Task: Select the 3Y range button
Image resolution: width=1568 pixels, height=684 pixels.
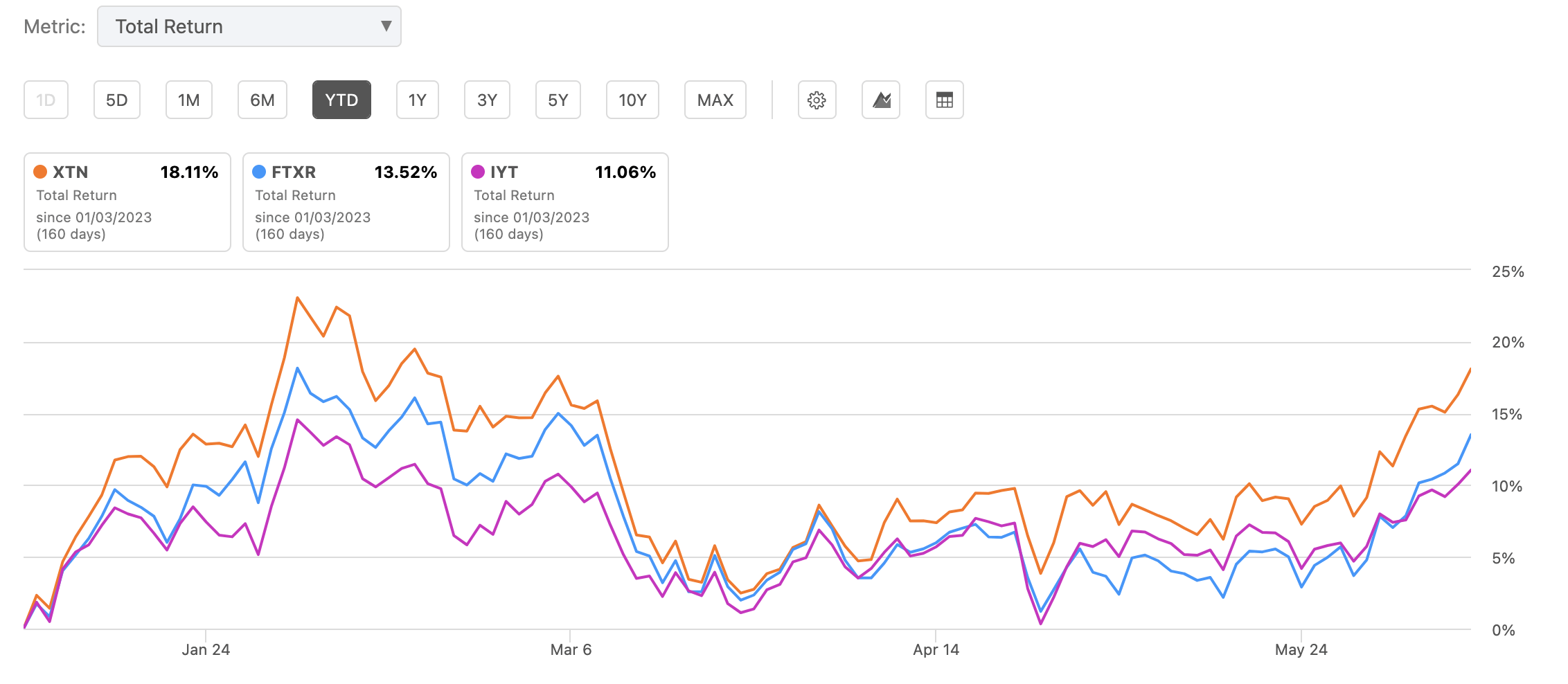Action: pyautogui.click(x=486, y=100)
